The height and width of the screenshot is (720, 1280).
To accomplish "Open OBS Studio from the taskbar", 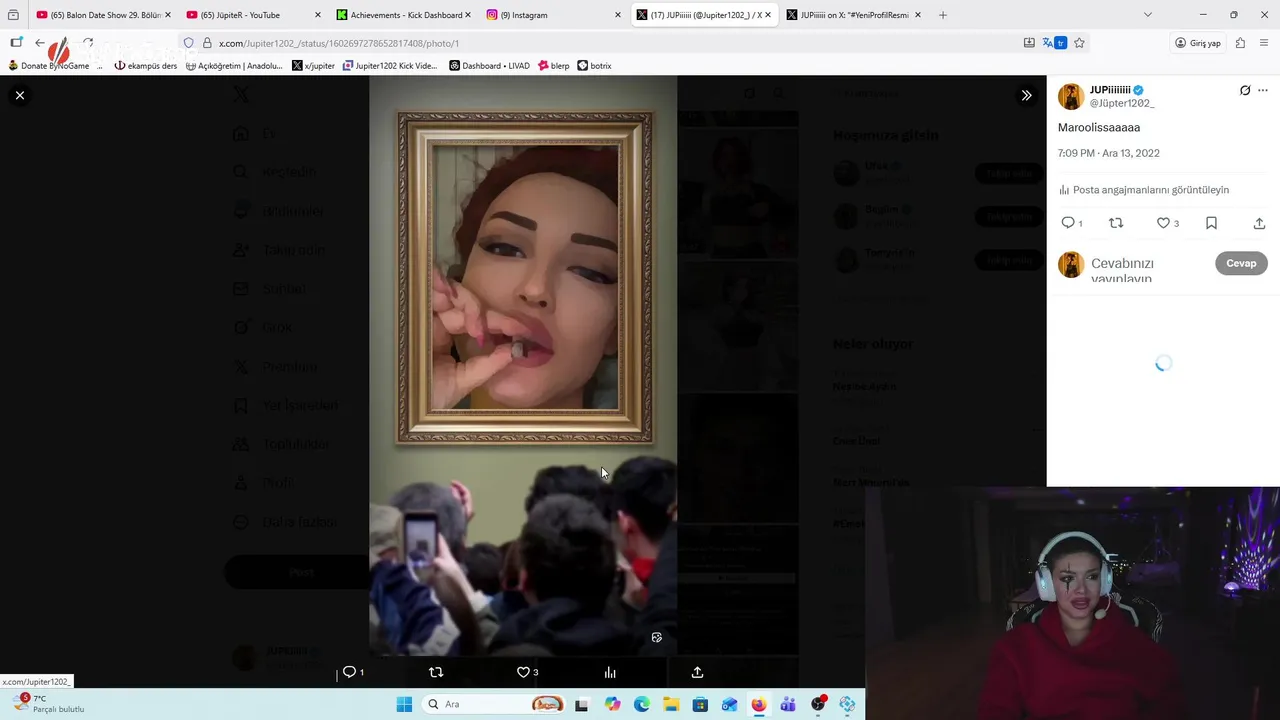I will click(818, 704).
